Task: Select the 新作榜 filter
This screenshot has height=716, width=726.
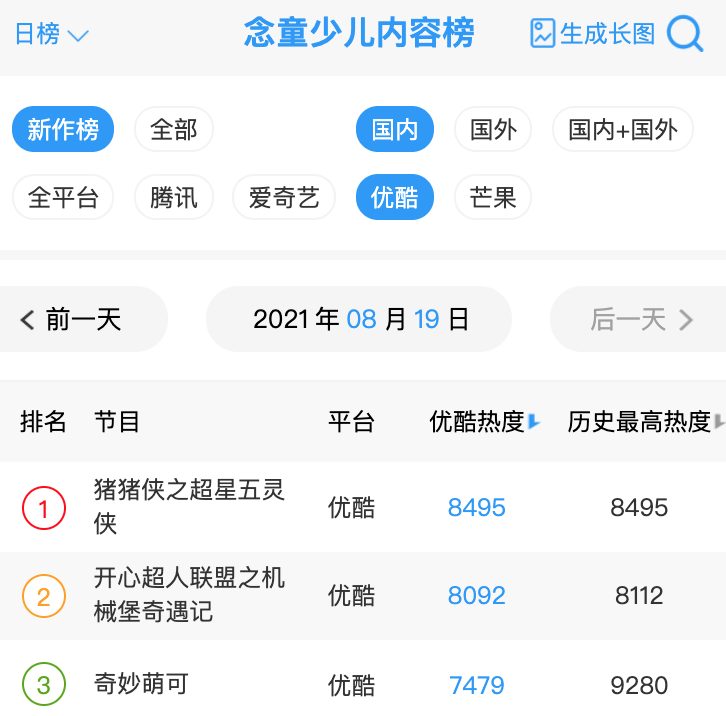Action: 63,129
